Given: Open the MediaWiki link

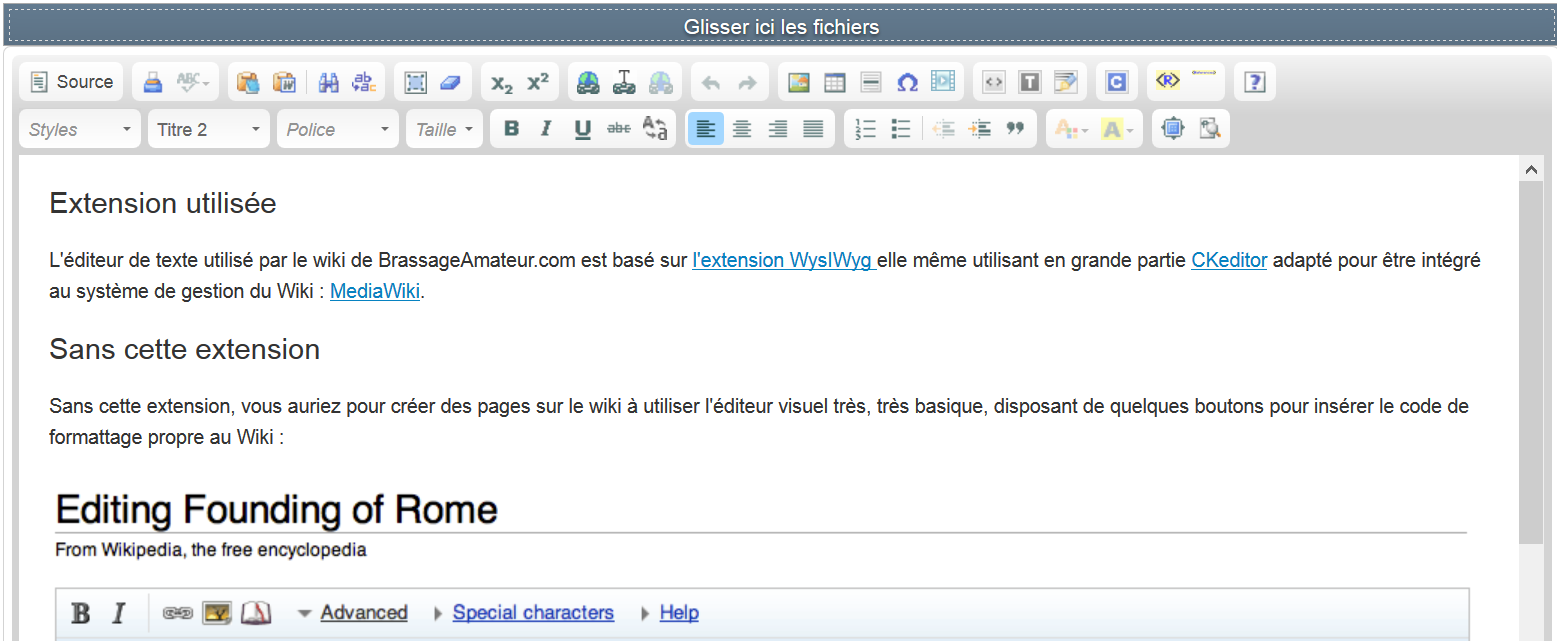Looking at the screenshot, I should [x=375, y=293].
